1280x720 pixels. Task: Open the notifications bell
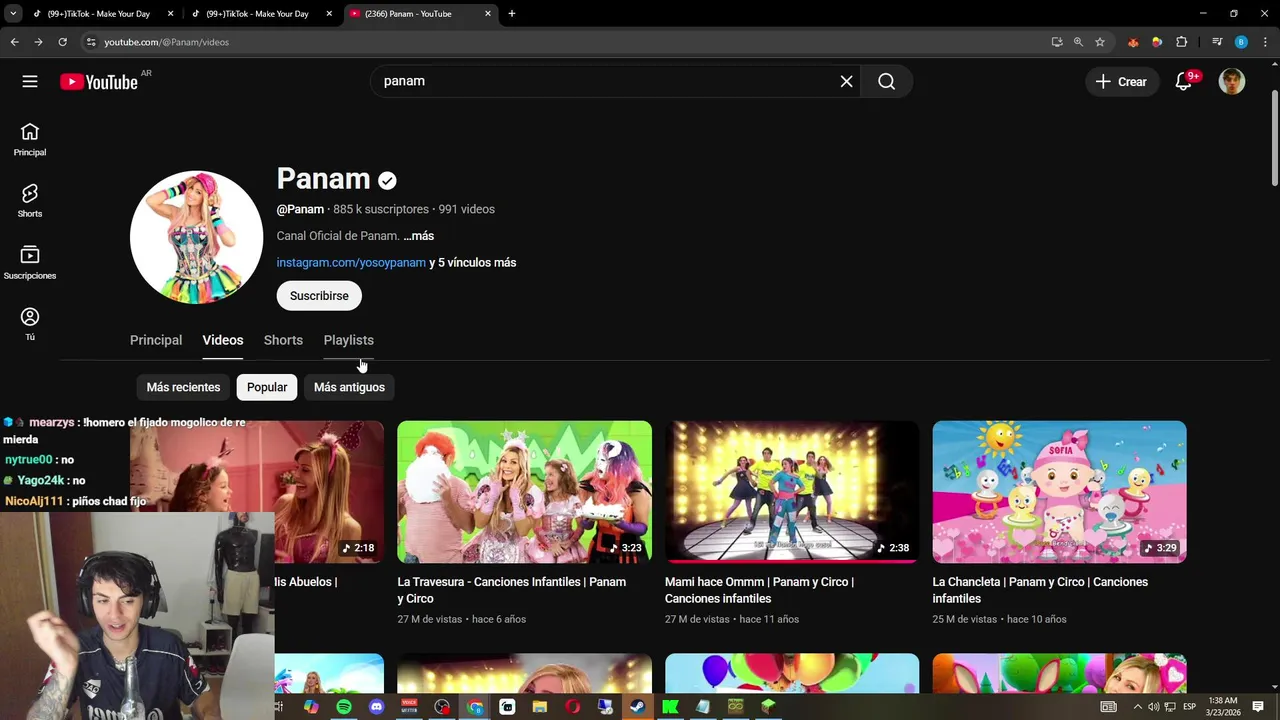tap(1184, 82)
